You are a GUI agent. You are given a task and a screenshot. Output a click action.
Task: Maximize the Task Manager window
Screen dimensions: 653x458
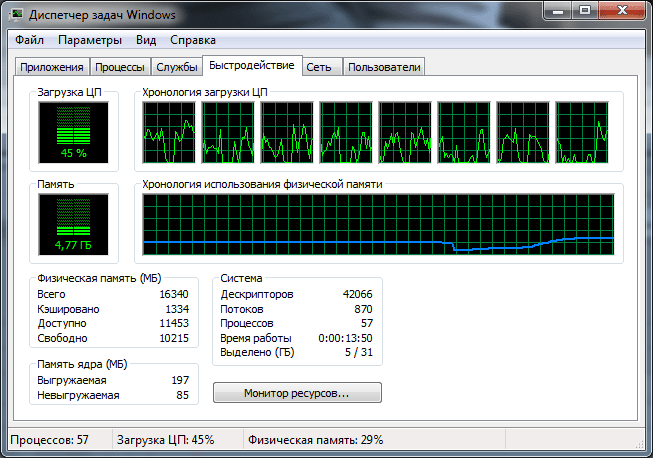point(585,10)
